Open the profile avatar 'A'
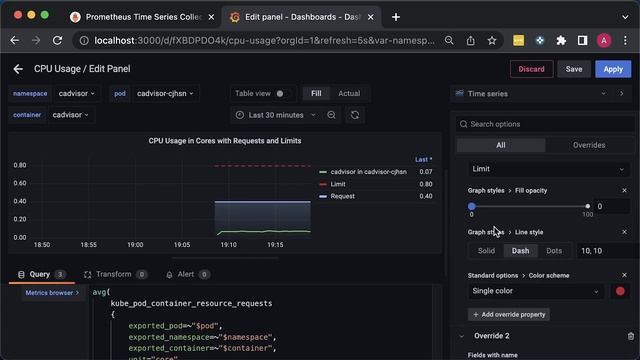Image resolution: width=640 pixels, height=360 pixels. (604, 40)
